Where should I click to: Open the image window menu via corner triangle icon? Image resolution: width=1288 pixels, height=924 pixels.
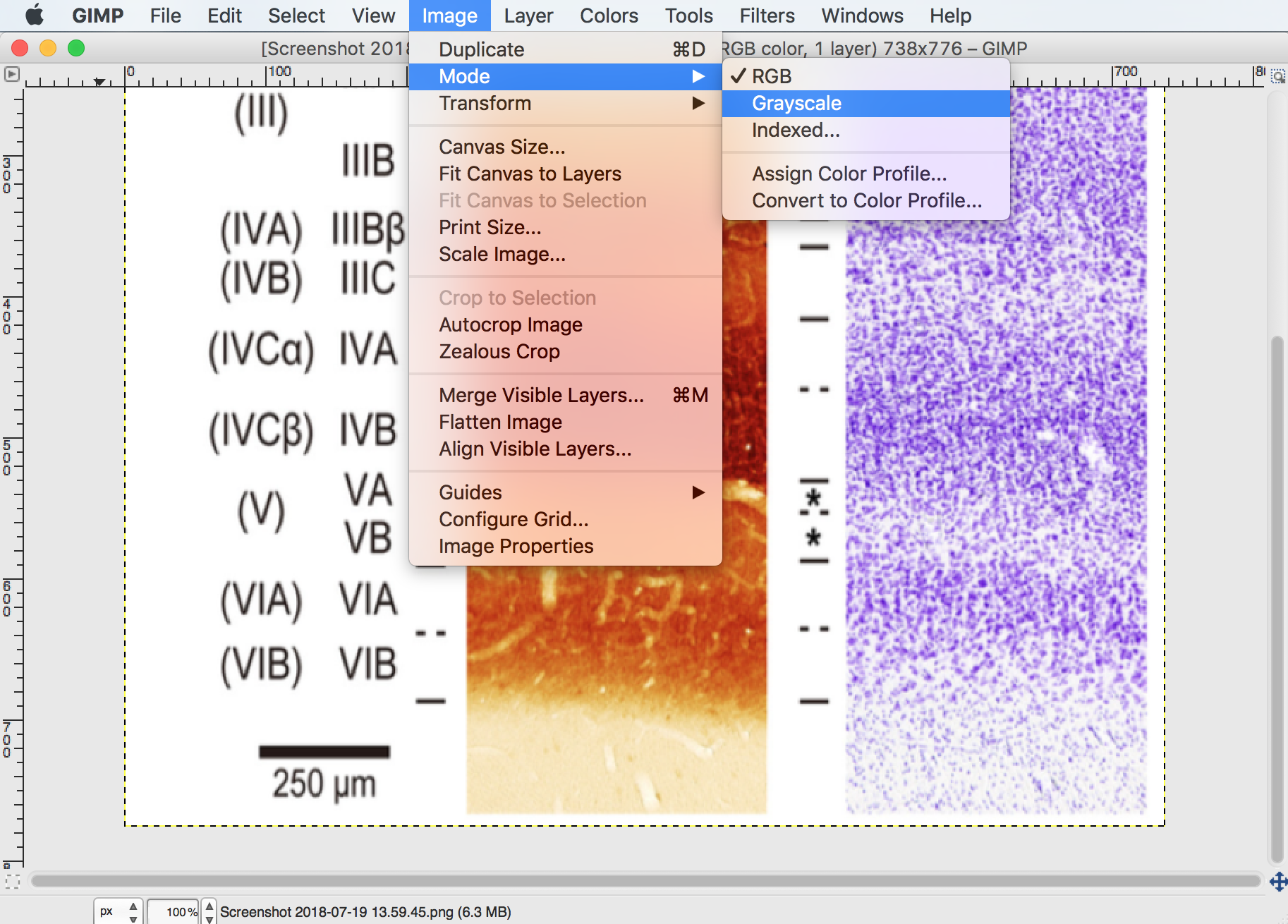(11, 73)
